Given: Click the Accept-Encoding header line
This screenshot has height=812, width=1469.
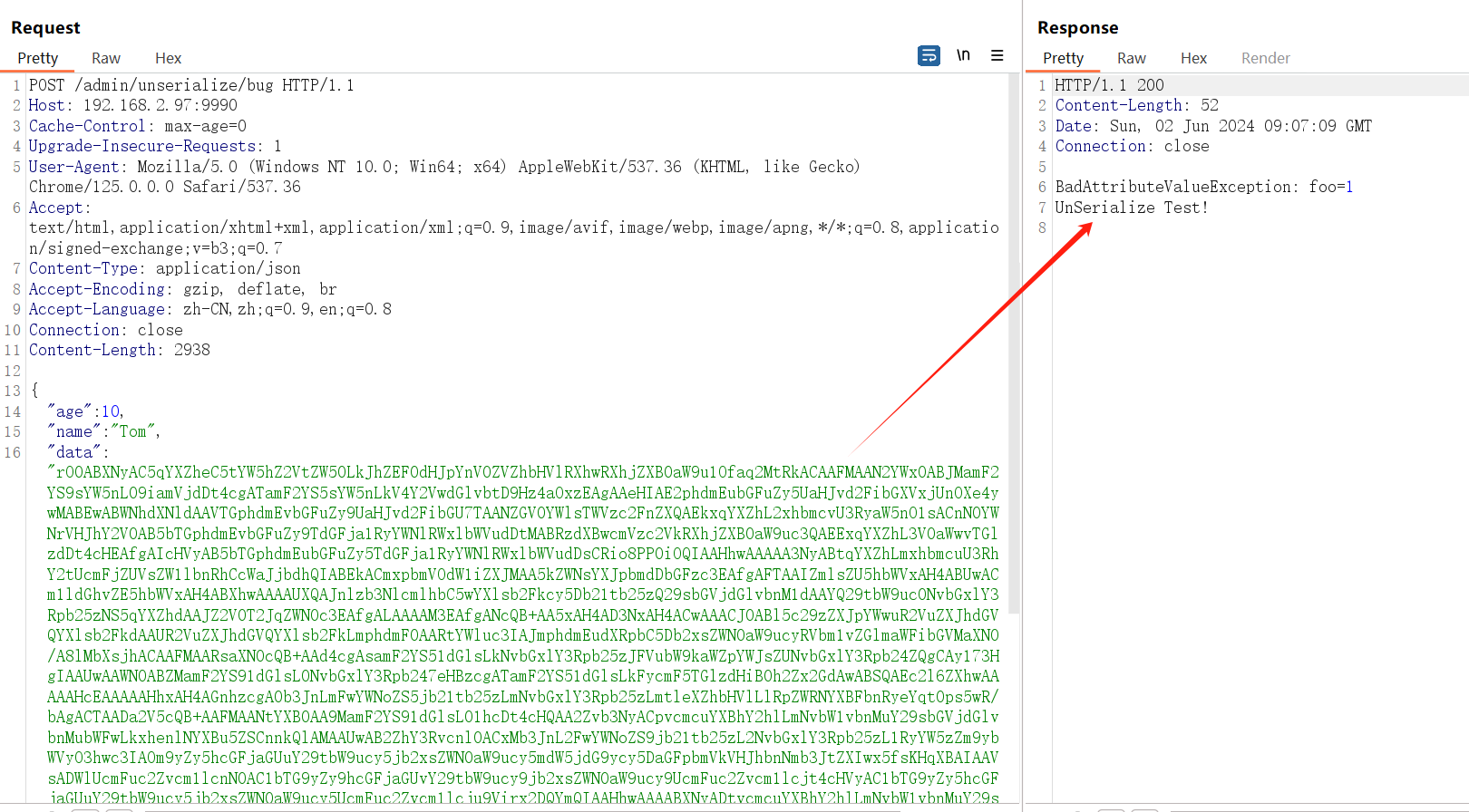Looking at the screenshot, I should pyautogui.click(x=182, y=289).
